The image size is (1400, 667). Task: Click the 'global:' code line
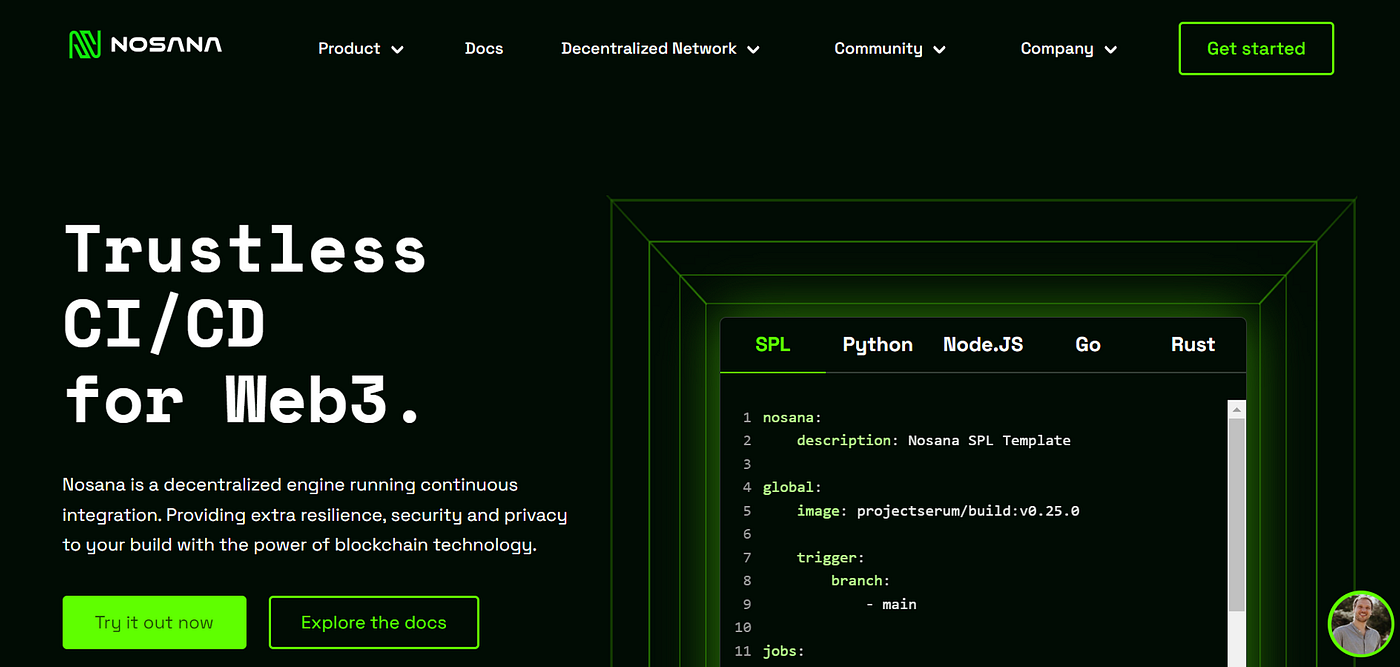click(x=792, y=487)
